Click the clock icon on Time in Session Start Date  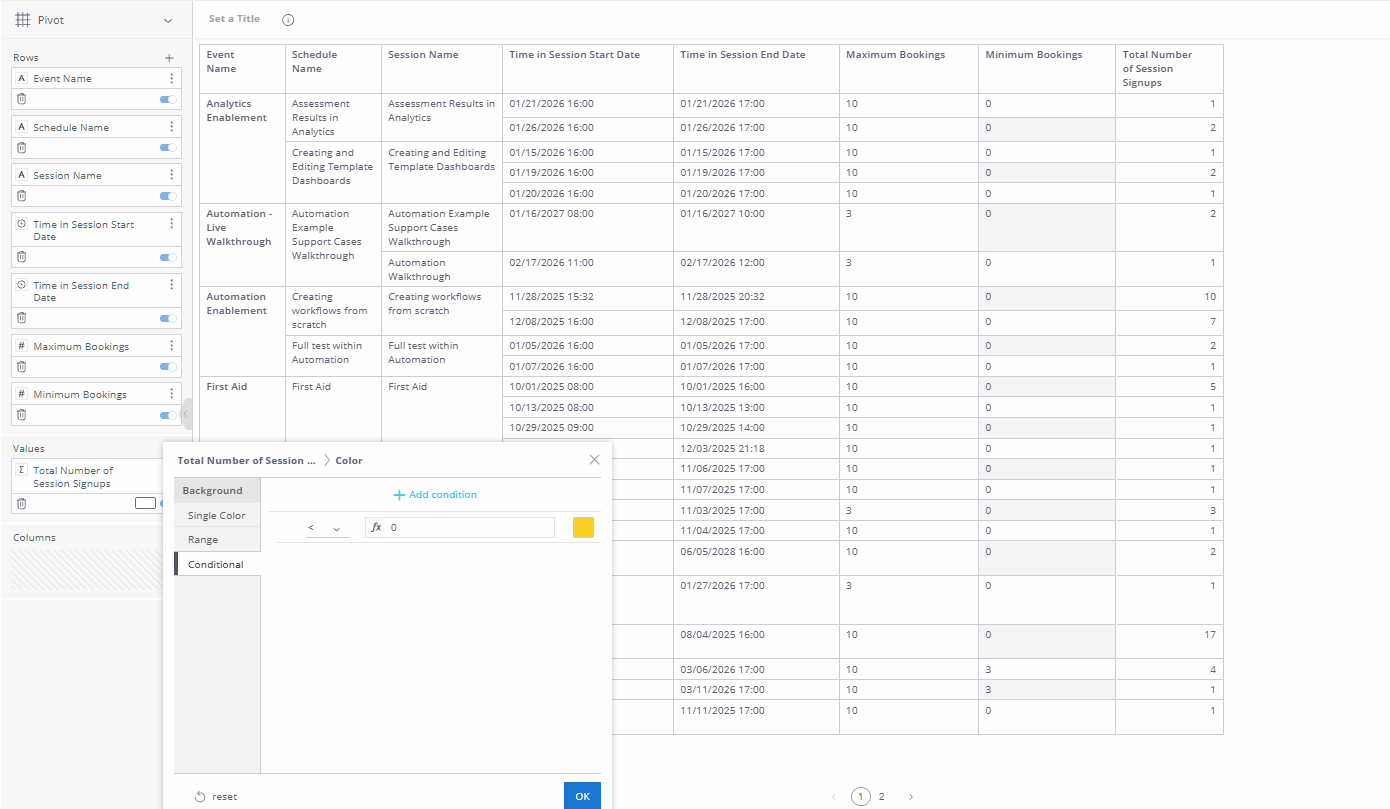[x=21, y=224]
